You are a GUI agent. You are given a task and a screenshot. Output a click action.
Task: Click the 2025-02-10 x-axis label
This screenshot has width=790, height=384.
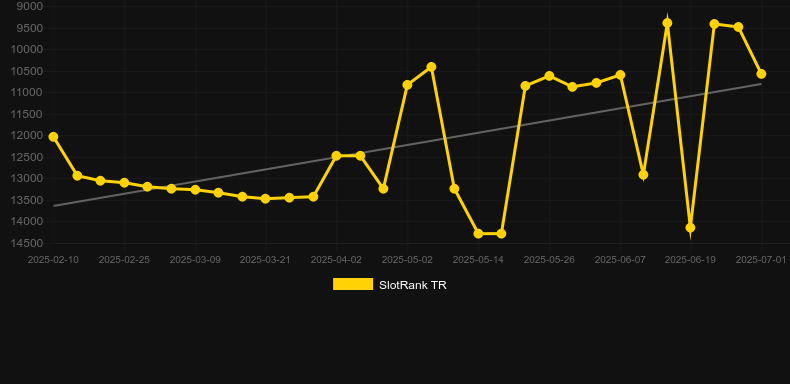pos(53,260)
